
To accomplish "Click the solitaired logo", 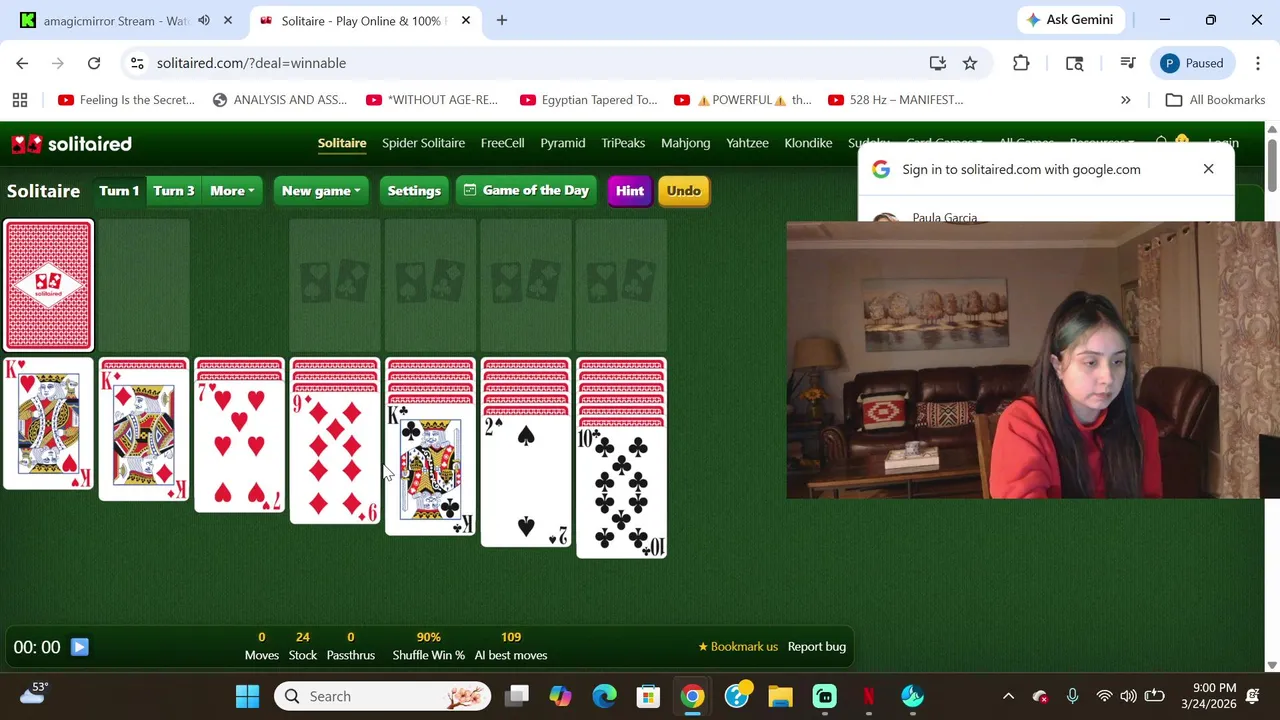I will (x=71, y=144).
